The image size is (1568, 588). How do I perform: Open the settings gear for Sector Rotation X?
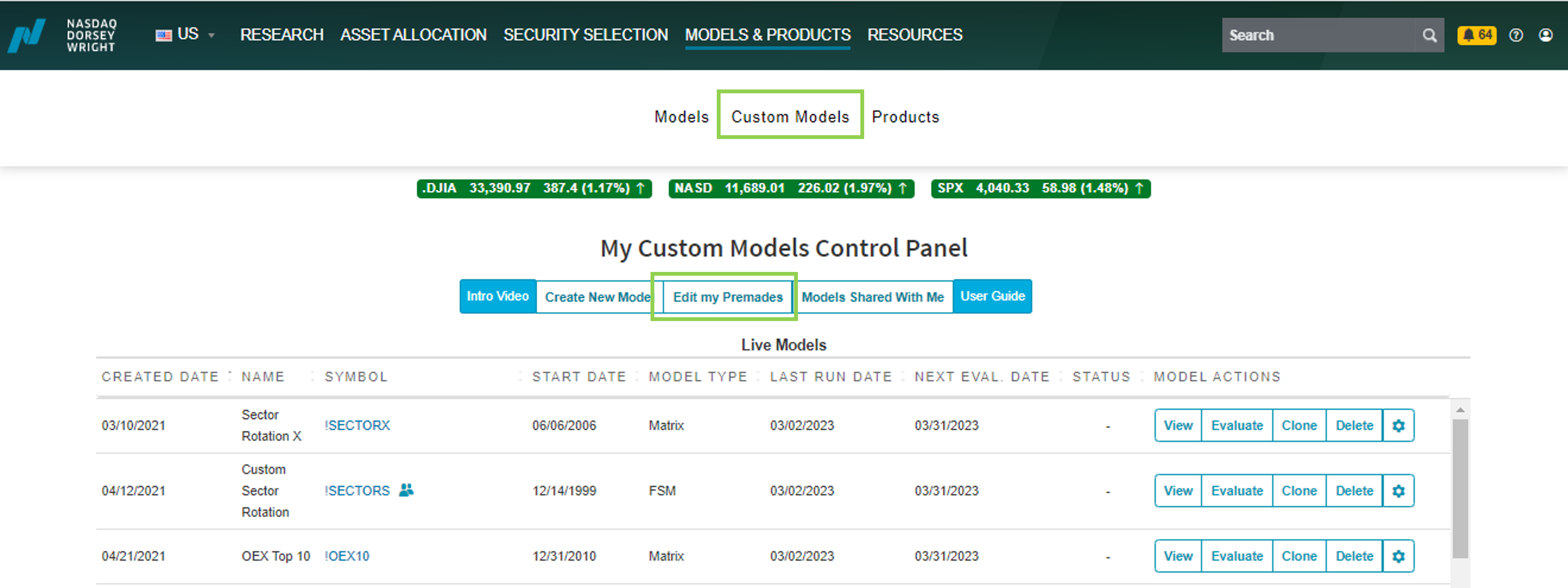click(1398, 425)
